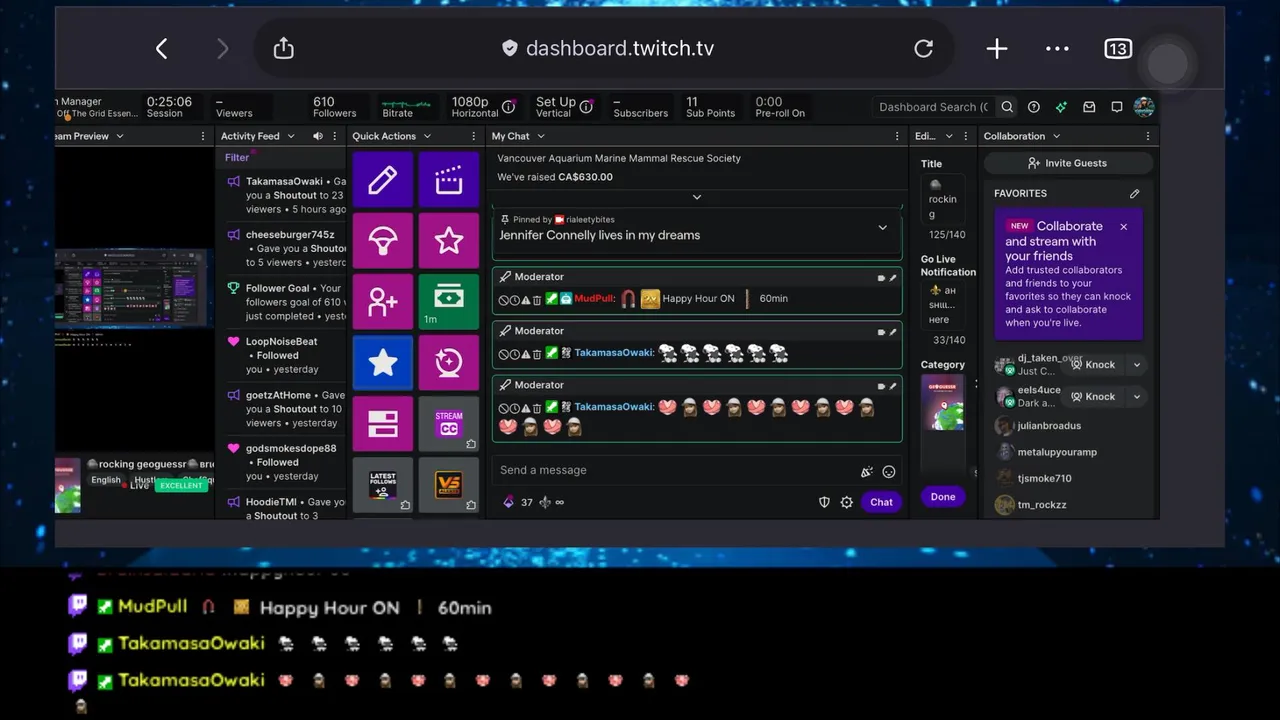
Task: Click the Filter link in Activity Feed
Action: tap(237, 158)
